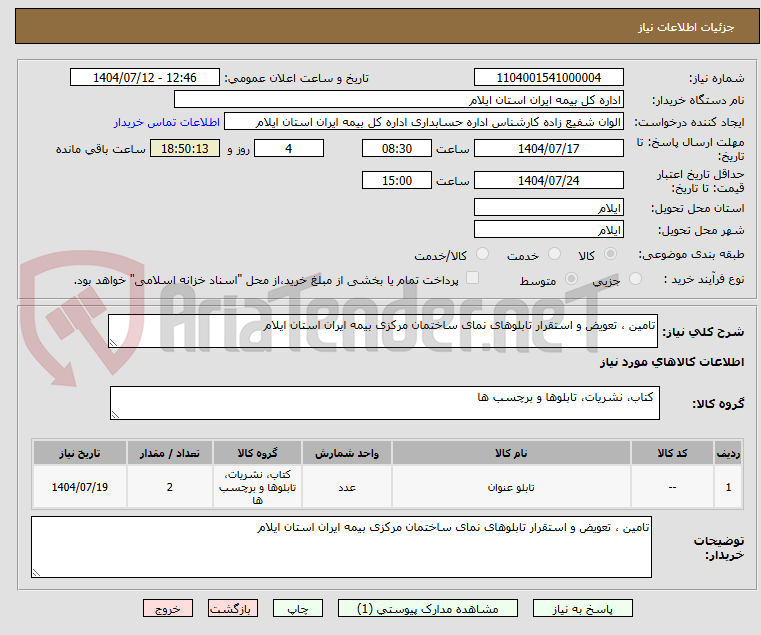Toggle the اسناد خزانه اسلامی payment checkbox
Viewport: 761px width, 635px height.
(x=473, y=279)
